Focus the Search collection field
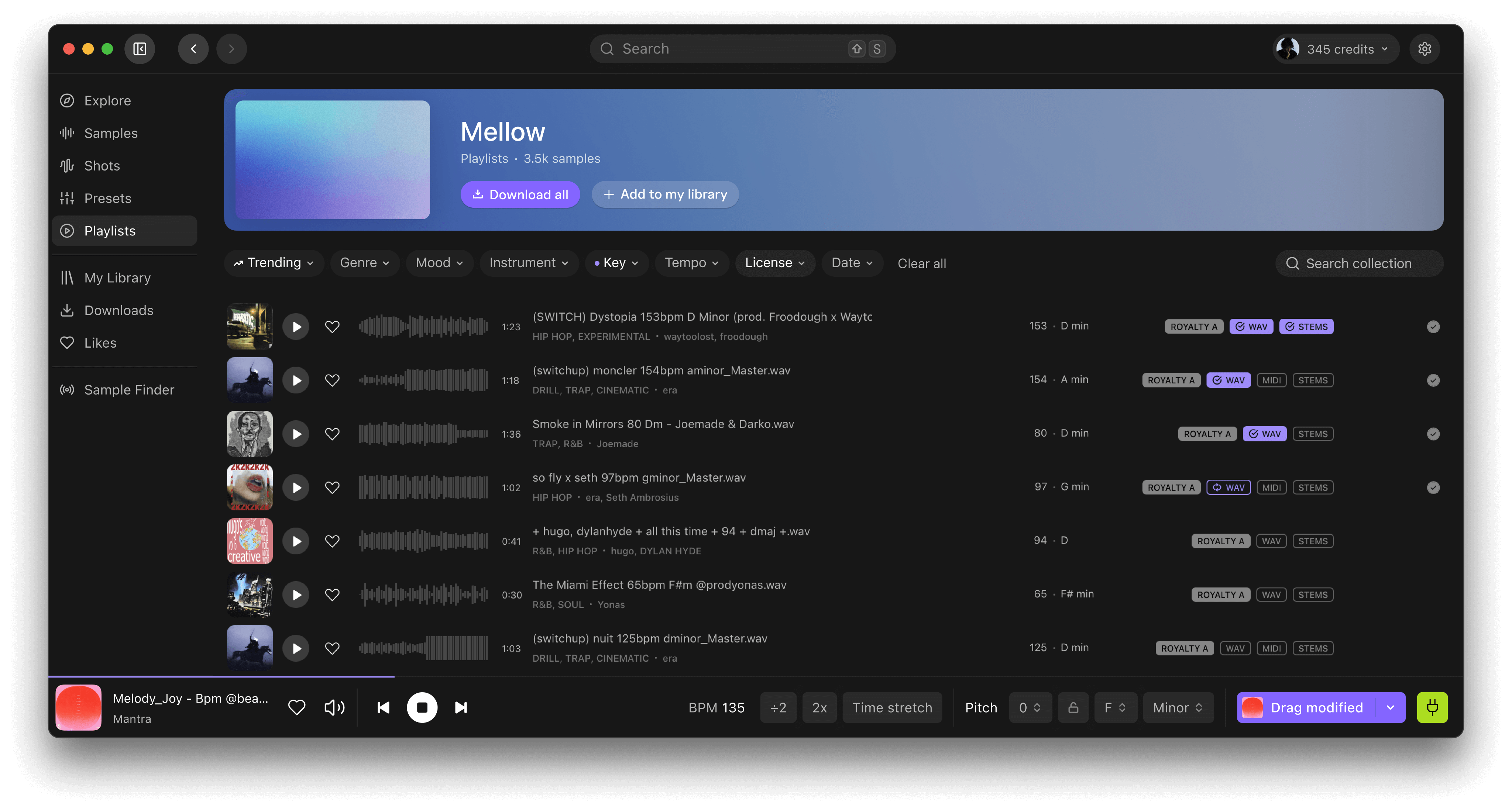Viewport: 1512px width, 810px height. point(1358,263)
